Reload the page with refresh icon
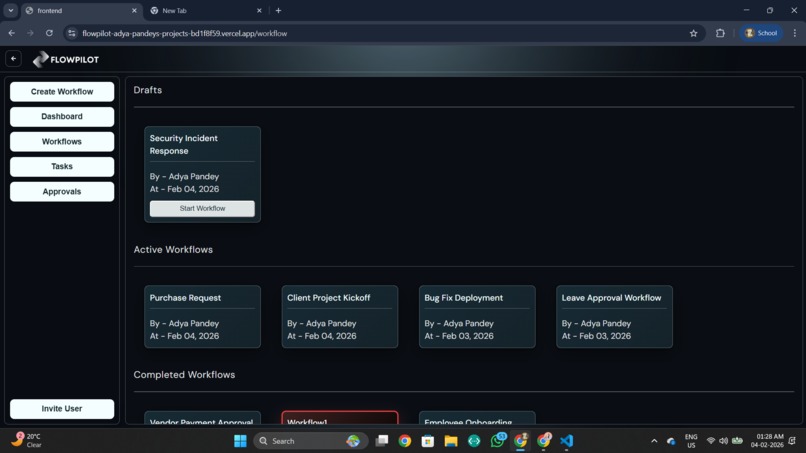This screenshot has height=453, width=806. coord(49,33)
